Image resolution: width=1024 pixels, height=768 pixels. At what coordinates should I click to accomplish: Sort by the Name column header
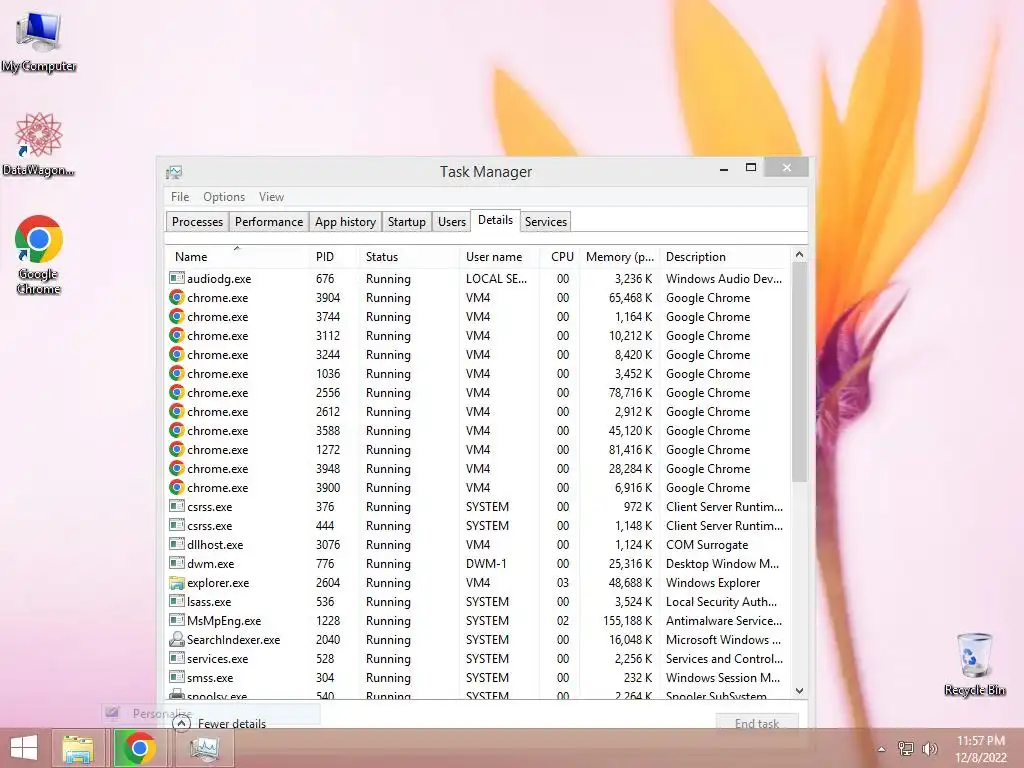pos(237,257)
